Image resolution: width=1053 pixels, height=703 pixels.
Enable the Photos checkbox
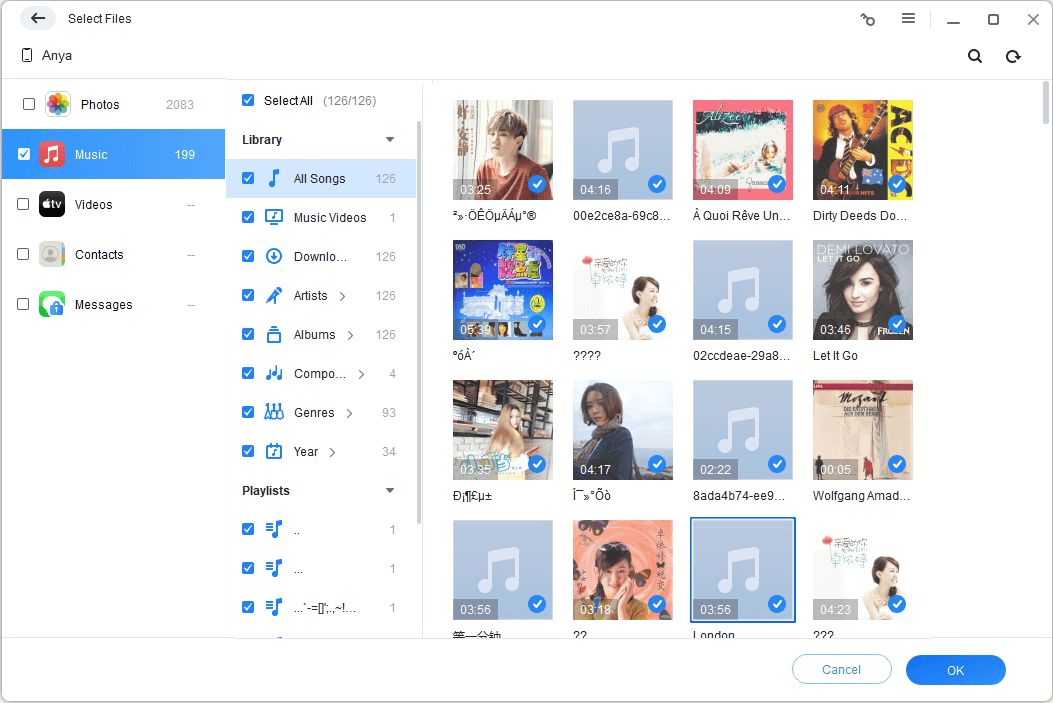pyautogui.click(x=28, y=104)
